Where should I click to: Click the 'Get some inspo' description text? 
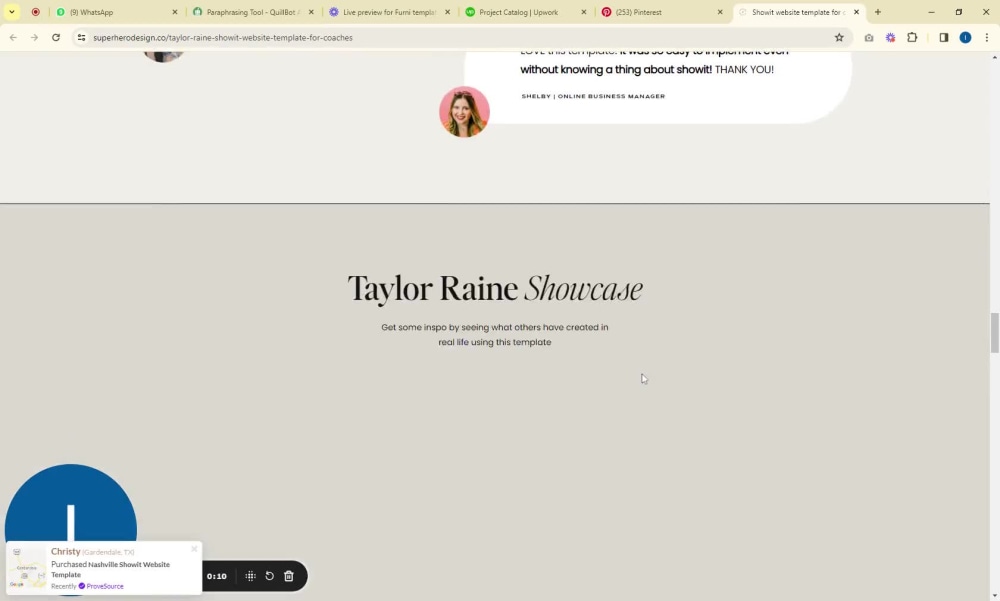tap(495, 334)
